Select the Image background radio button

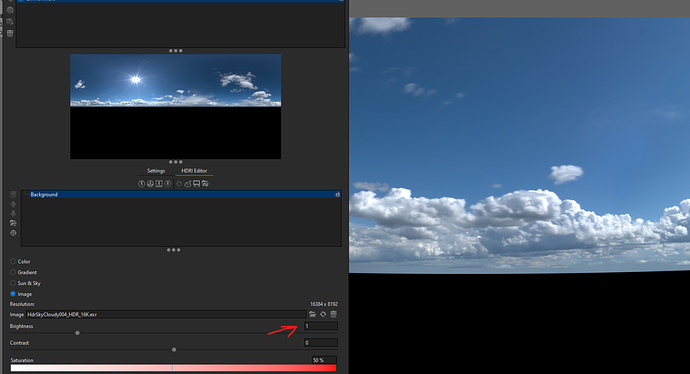pos(13,294)
